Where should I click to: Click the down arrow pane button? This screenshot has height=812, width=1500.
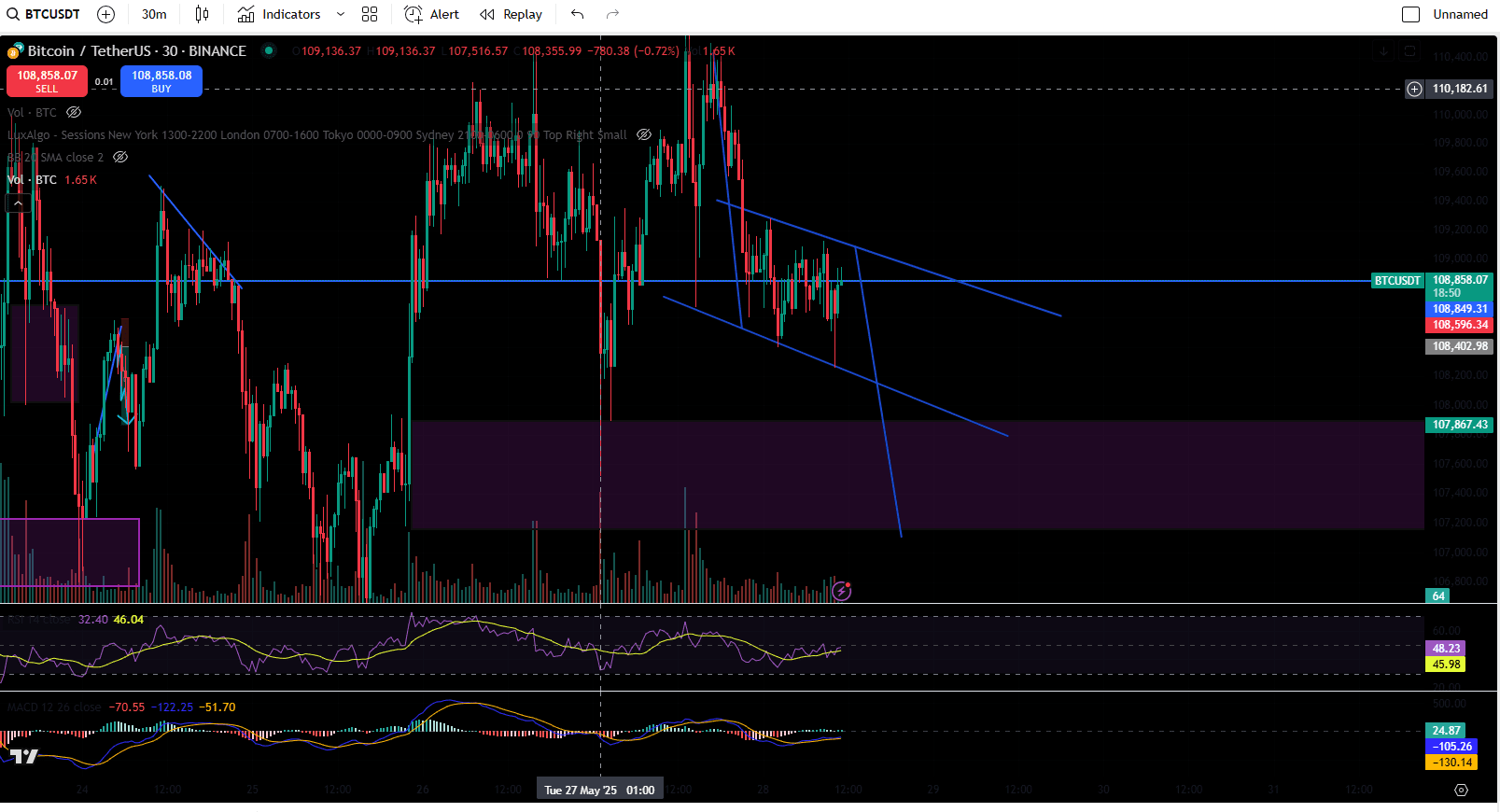click(x=1383, y=51)
